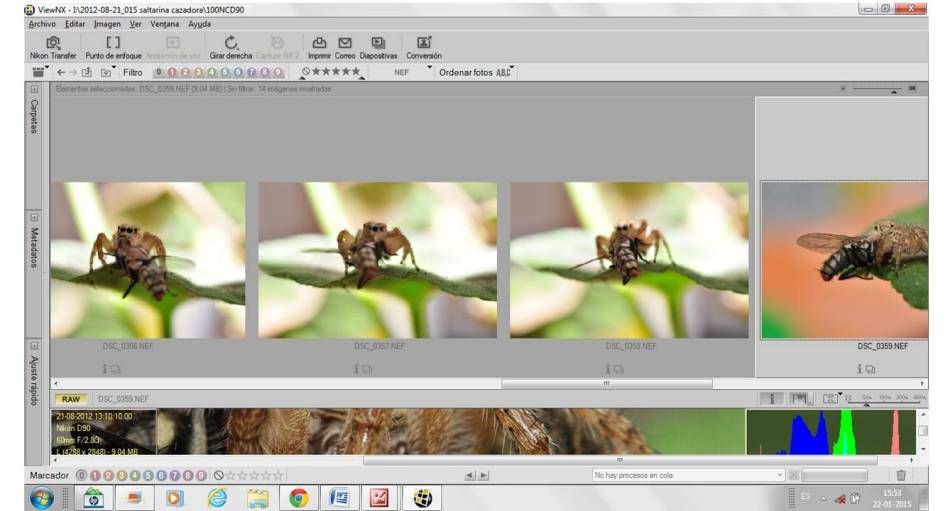Open focus area view dropdown near histogram
The width and height of the screenshot is (950, 511).
[832, 398]
